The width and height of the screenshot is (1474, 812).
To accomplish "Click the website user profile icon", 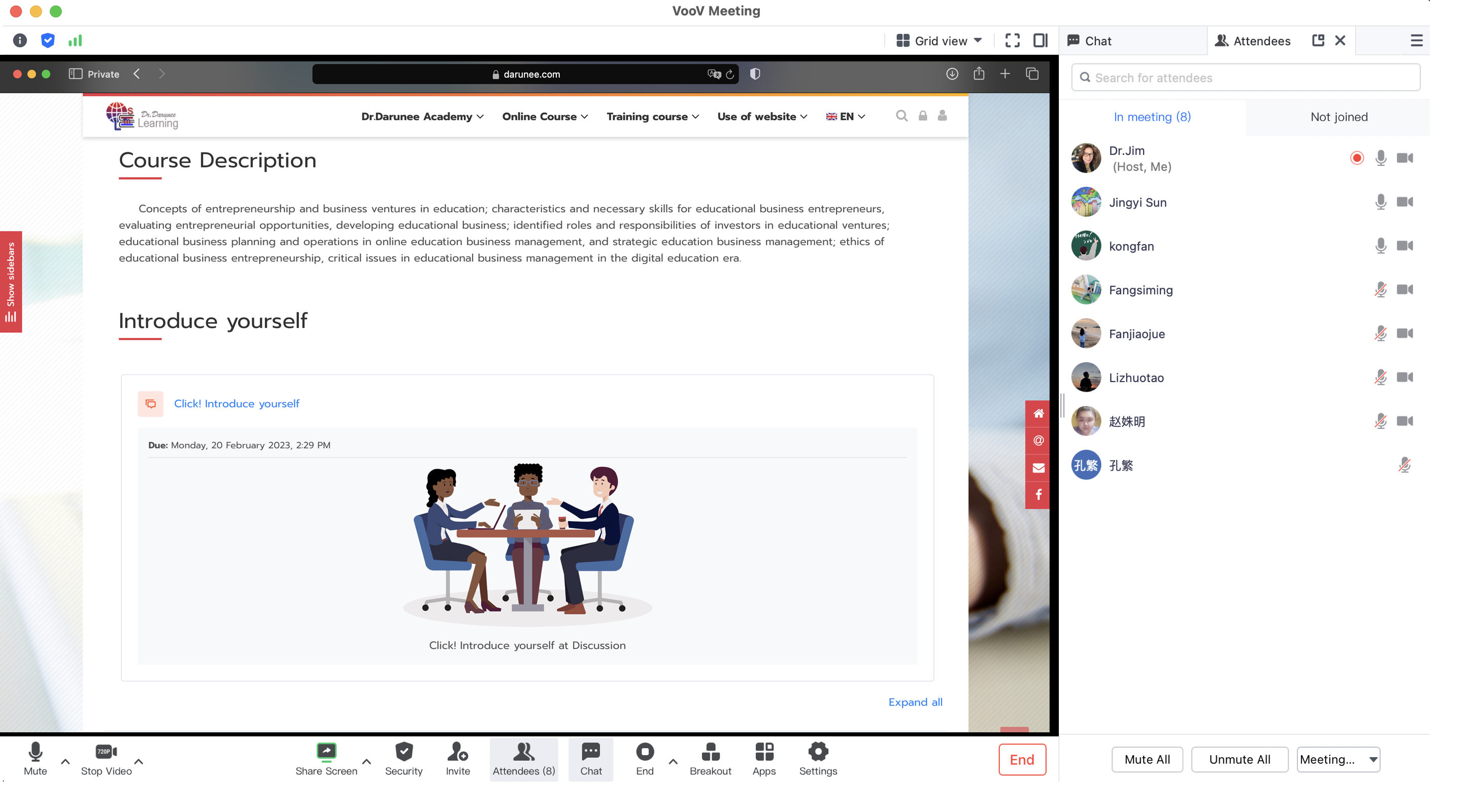I will tap(943, 116).
